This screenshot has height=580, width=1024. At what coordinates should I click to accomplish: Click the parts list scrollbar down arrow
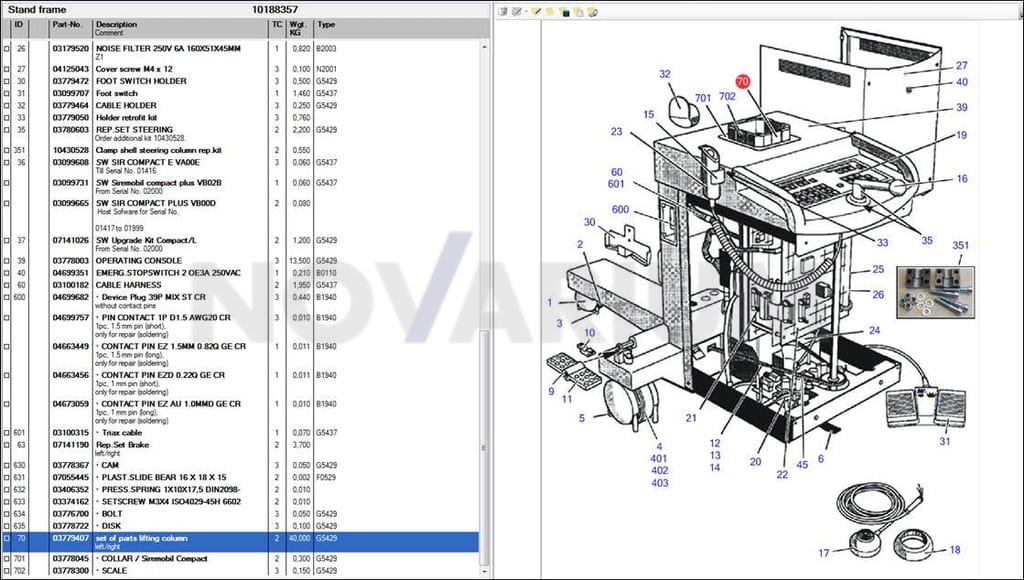point(484,571)
